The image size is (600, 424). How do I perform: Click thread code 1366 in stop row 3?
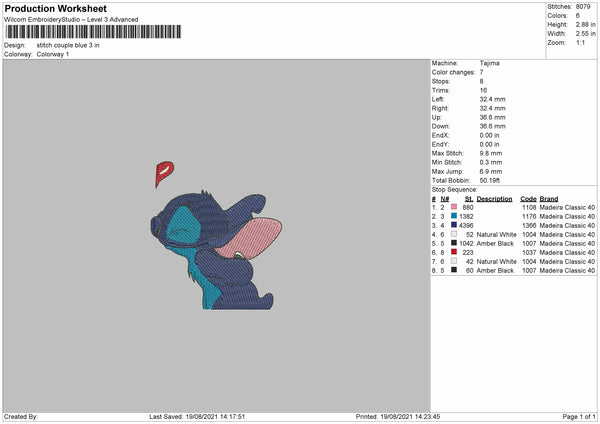[529, 225]
